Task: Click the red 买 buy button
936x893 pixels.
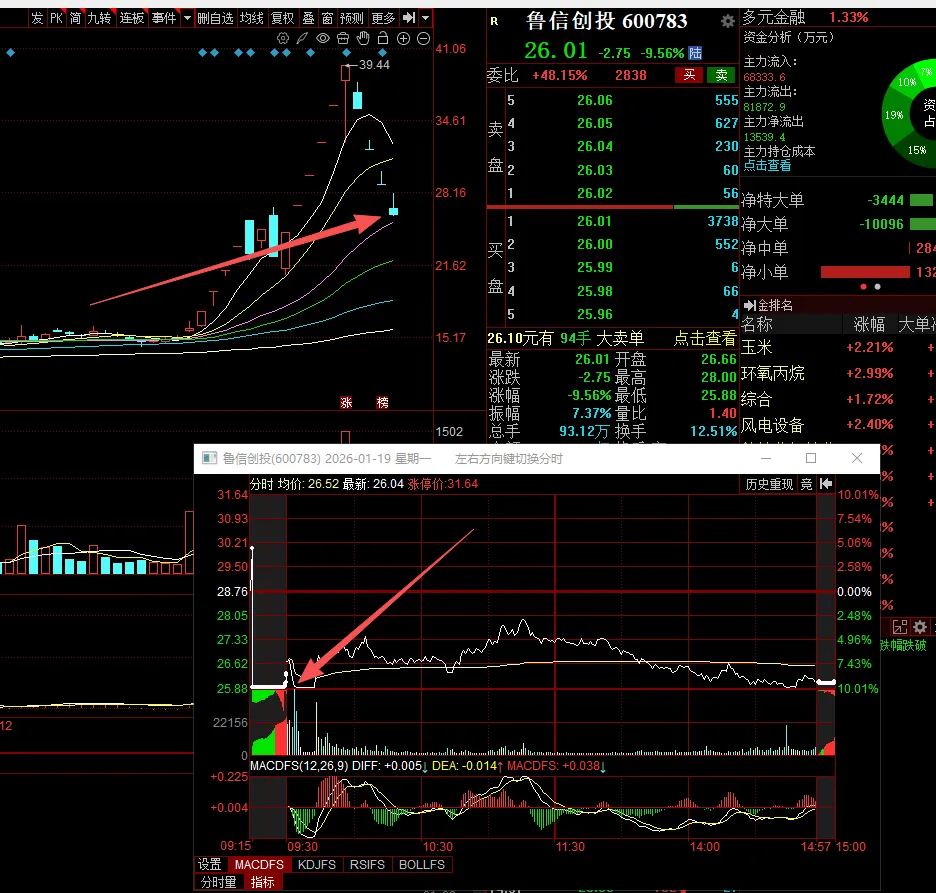Action: (x=689, y=75)
